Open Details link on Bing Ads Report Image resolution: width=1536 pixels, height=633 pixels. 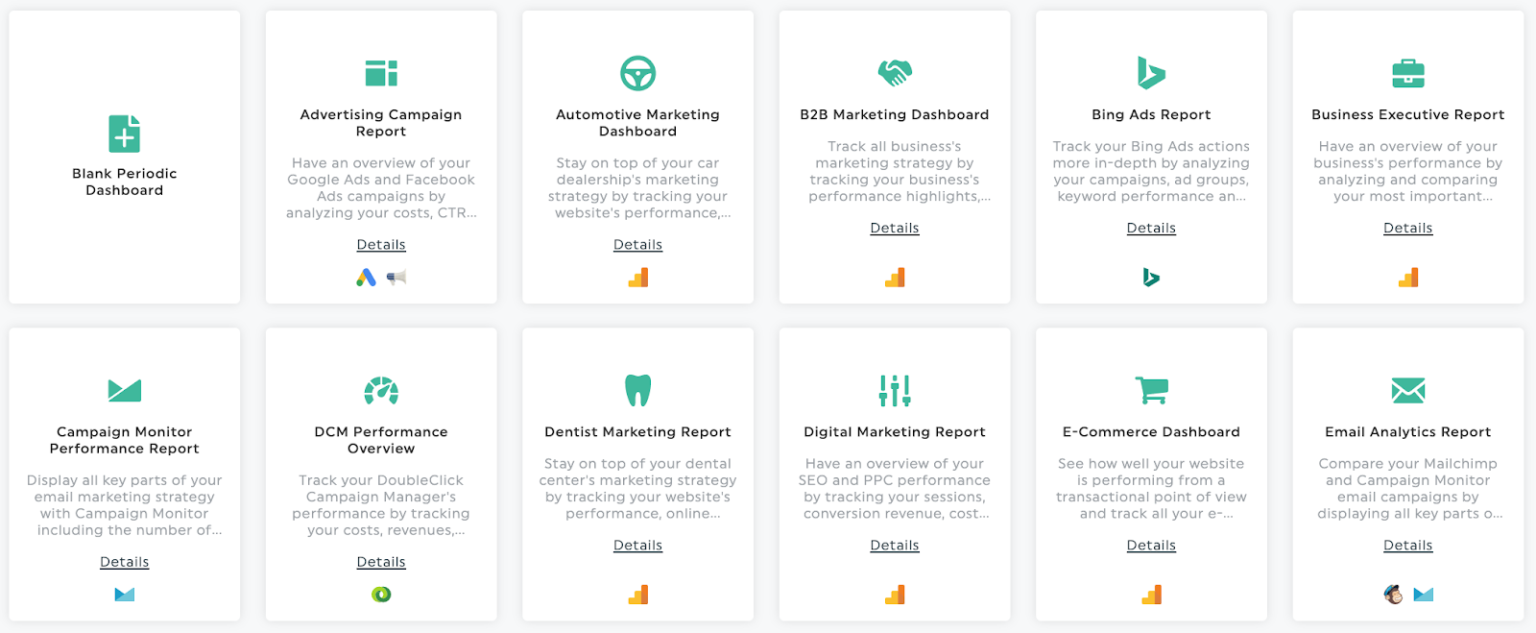1151,227
